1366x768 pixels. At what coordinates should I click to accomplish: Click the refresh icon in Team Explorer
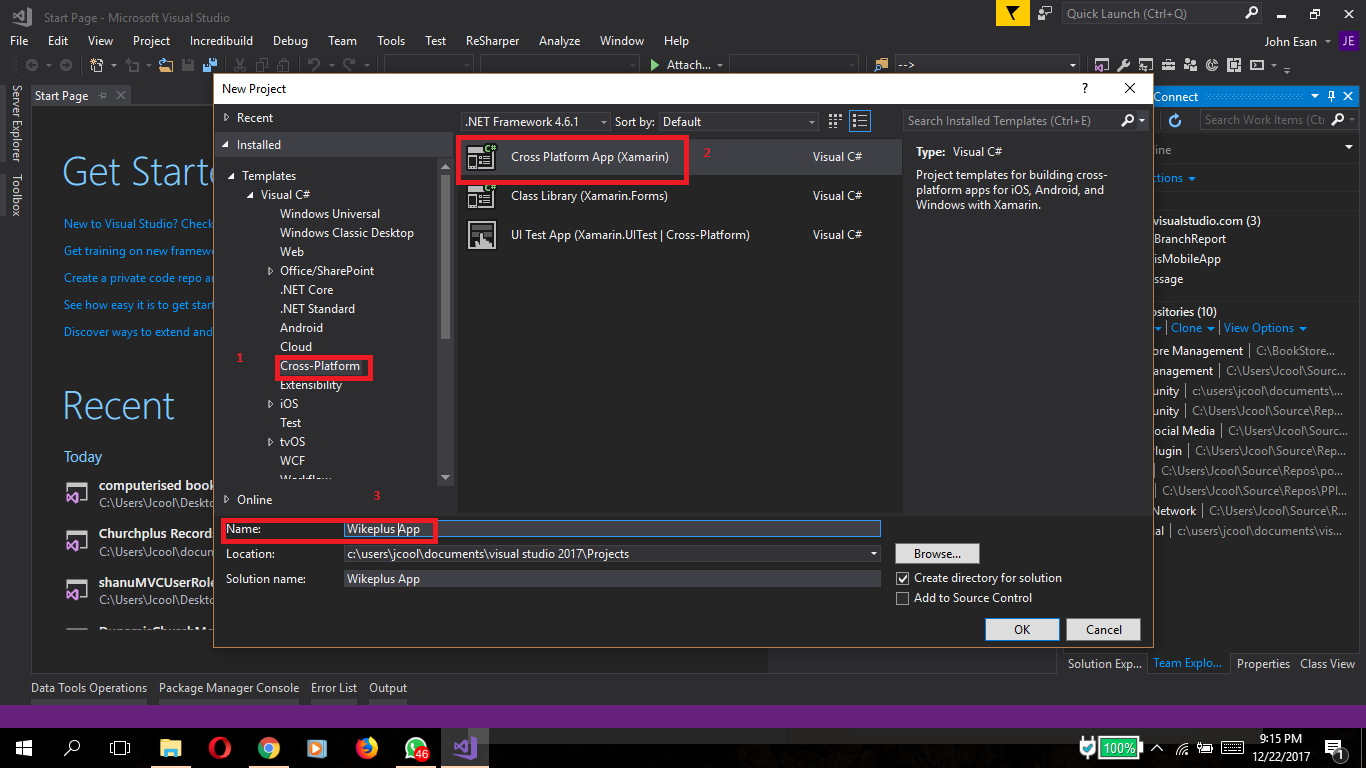click(x=1175, y=120)
